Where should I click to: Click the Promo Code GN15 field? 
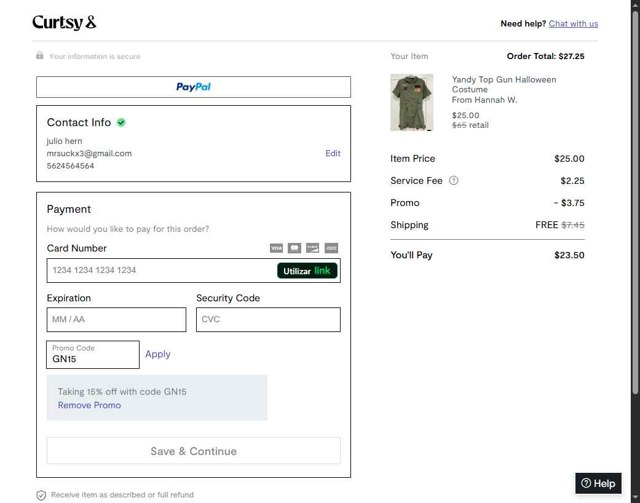tap(93, 354)
